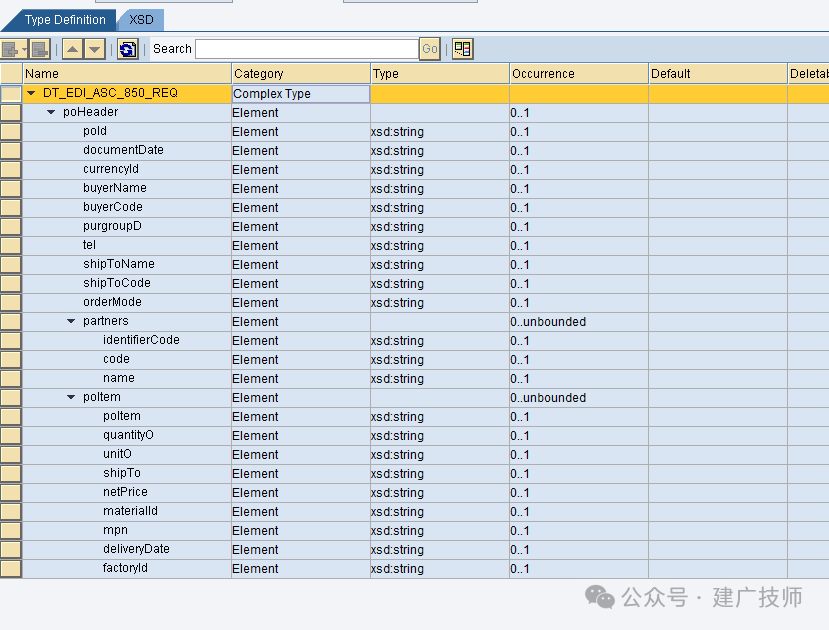
Task: Click the Go search button
Action: (430, 49)
